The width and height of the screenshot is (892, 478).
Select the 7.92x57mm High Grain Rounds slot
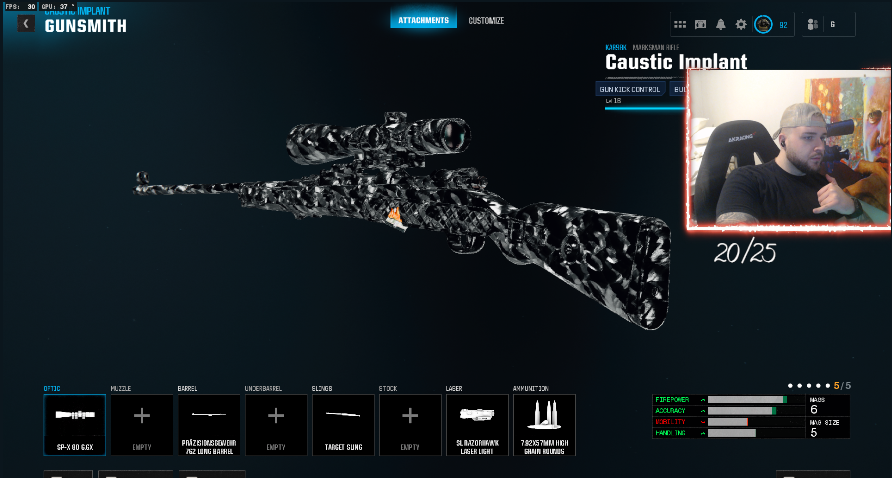click(544, 425)
